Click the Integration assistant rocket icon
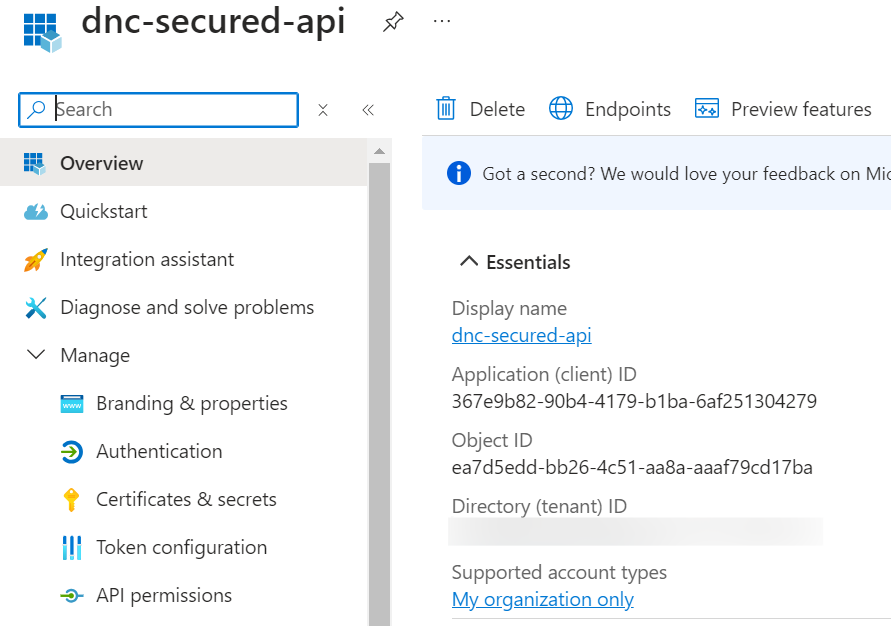 [35, 260]
